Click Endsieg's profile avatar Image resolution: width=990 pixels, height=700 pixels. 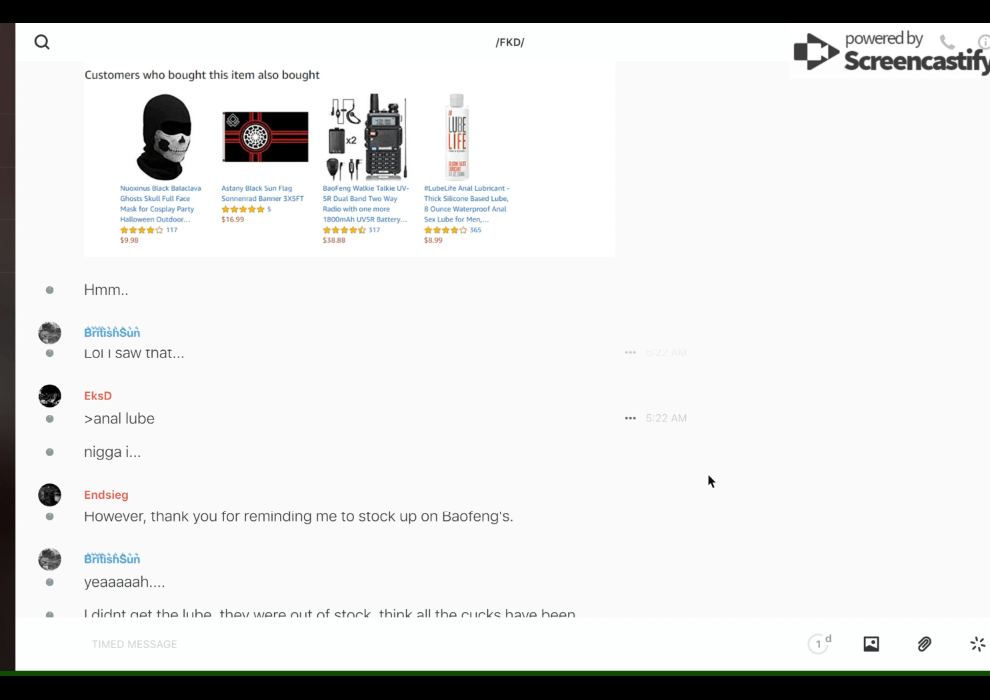(50, 495)
